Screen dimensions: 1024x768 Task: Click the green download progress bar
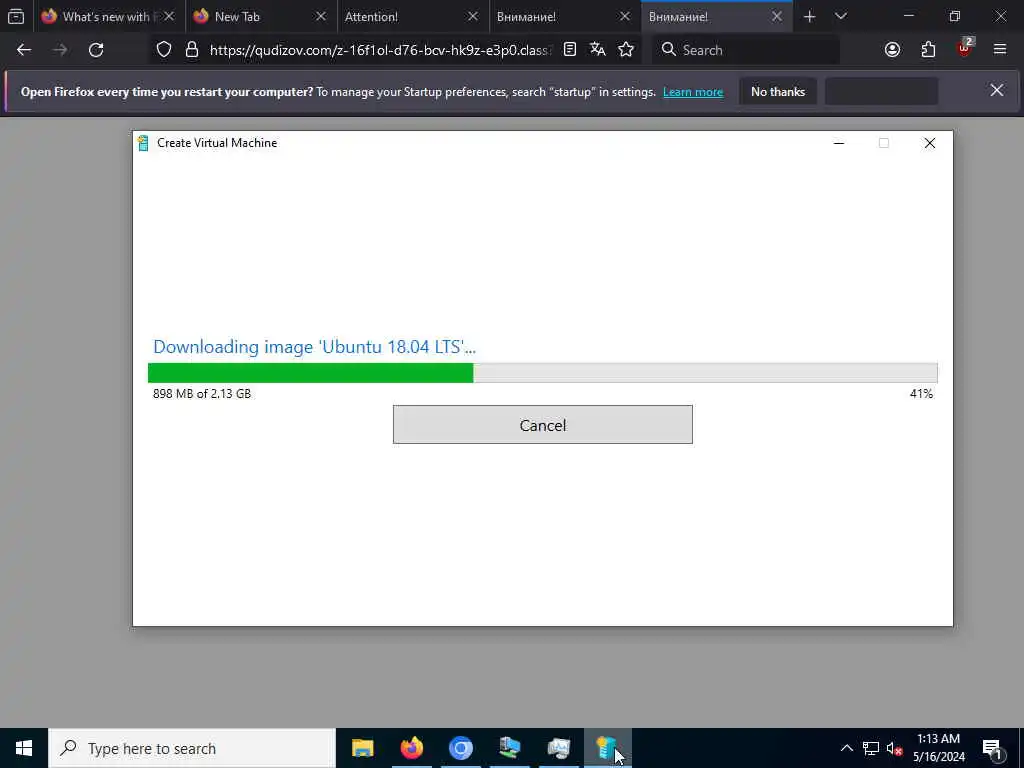click(543, 373)
